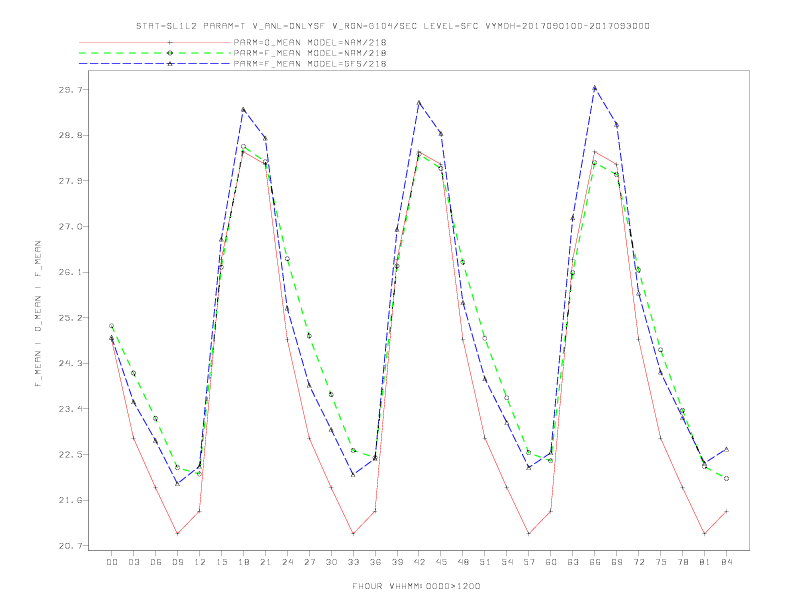This screenshot has height=612, width=792.
Task: Click the blue dashed legend line sample
Action: coord(155,64)
